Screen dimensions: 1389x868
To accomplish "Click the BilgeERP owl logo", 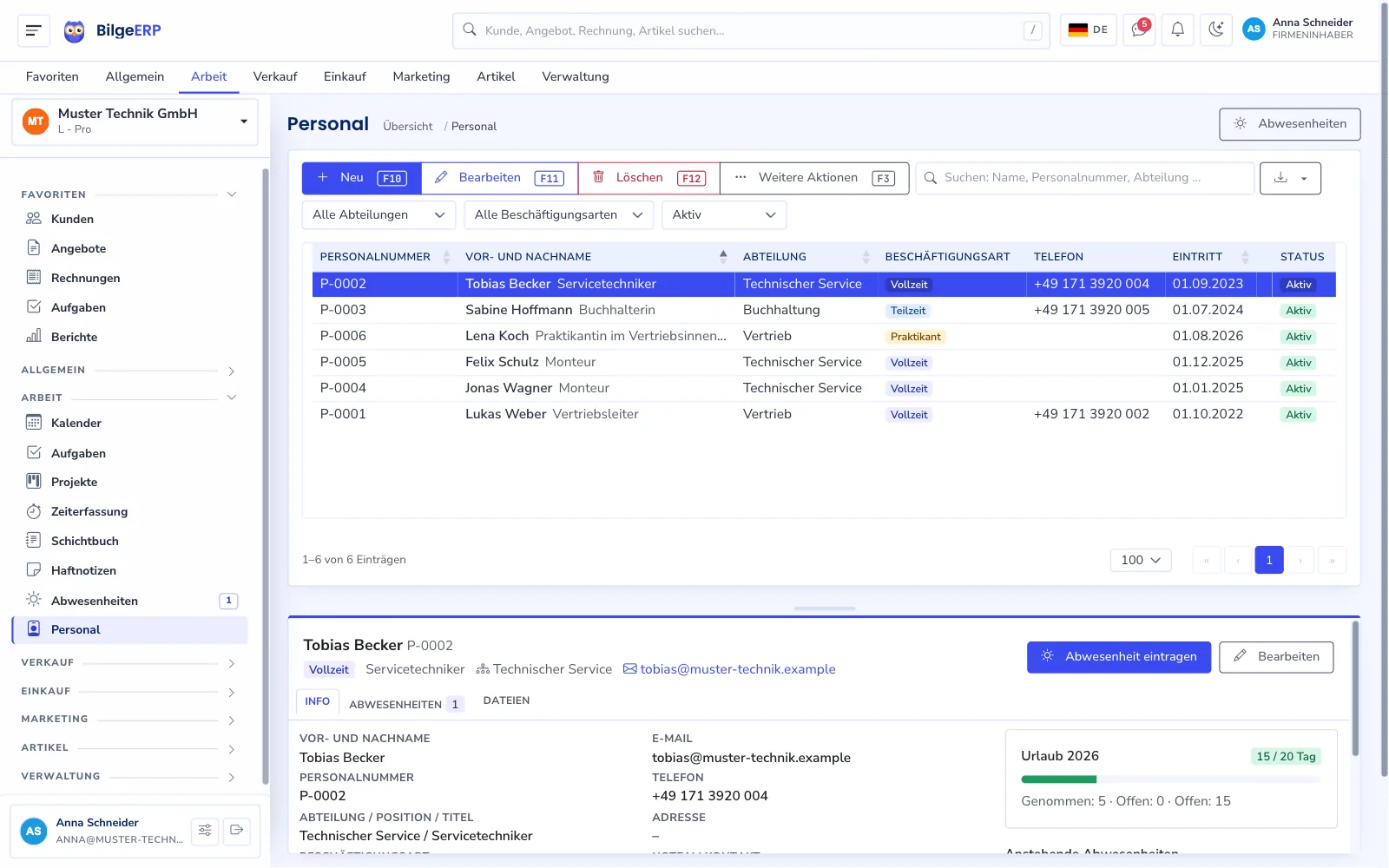I will coord(75,31).
